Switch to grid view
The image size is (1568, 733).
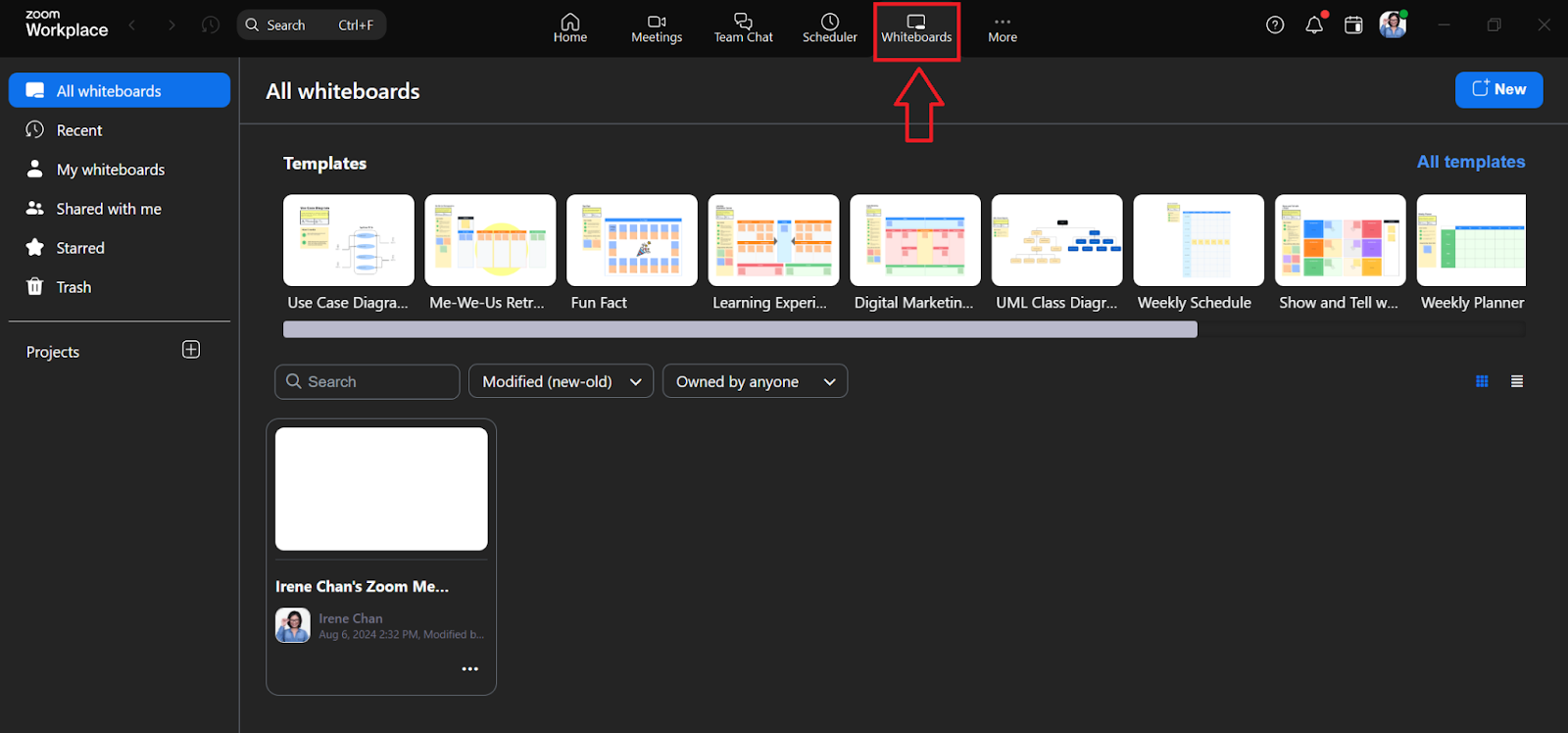[x=1482, y=381]
